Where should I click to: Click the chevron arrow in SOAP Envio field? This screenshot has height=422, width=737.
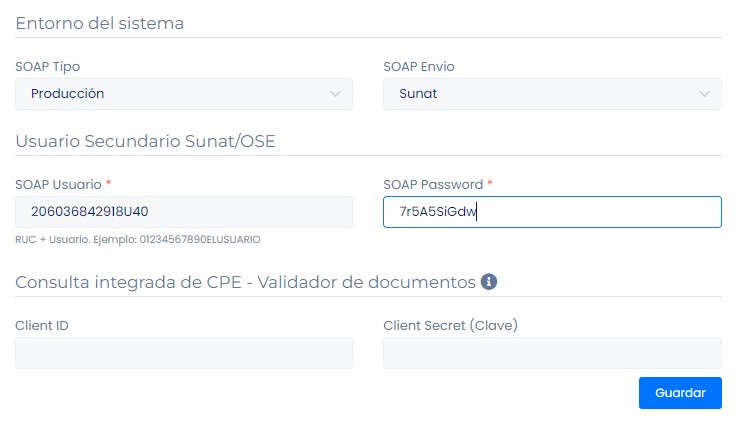[x=703, y=94]
